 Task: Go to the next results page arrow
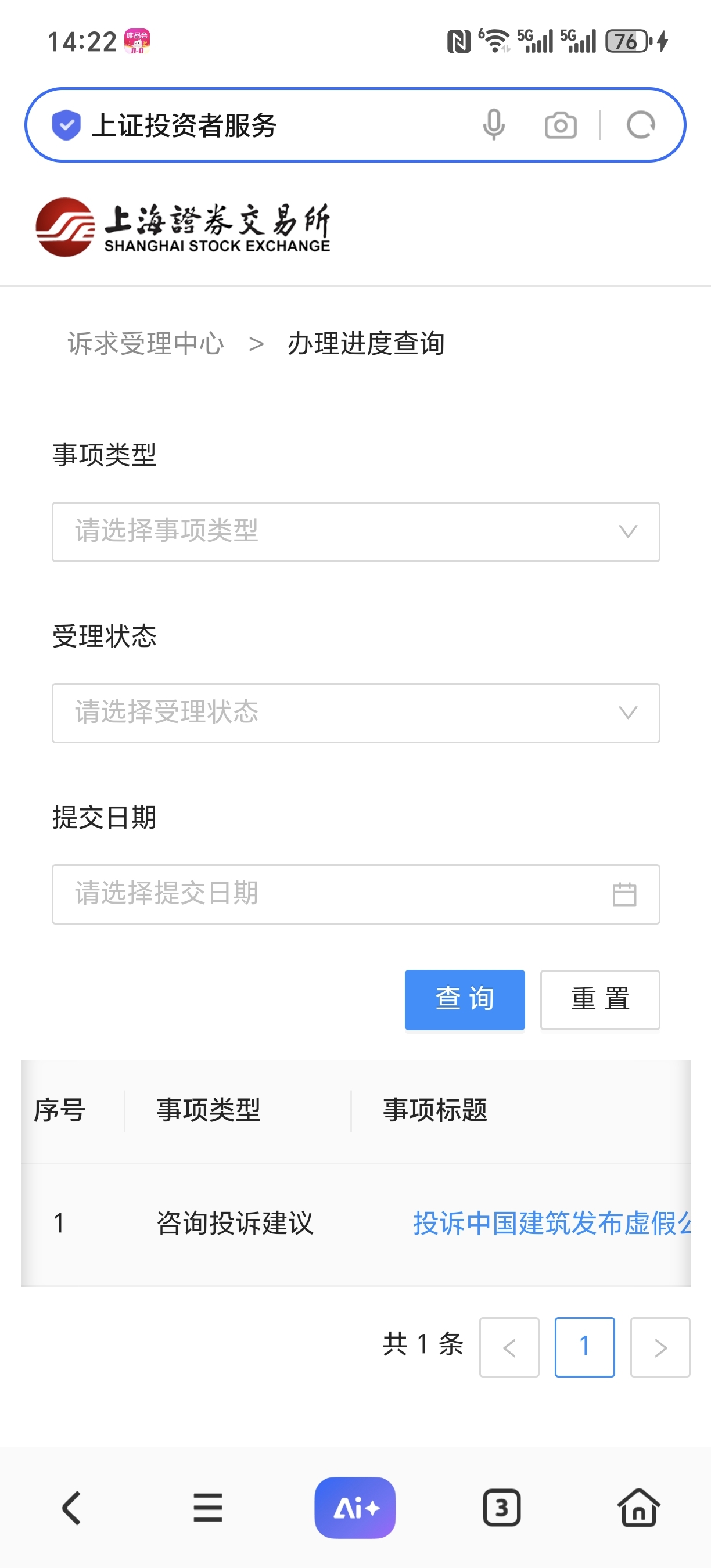pos(660,1346)
